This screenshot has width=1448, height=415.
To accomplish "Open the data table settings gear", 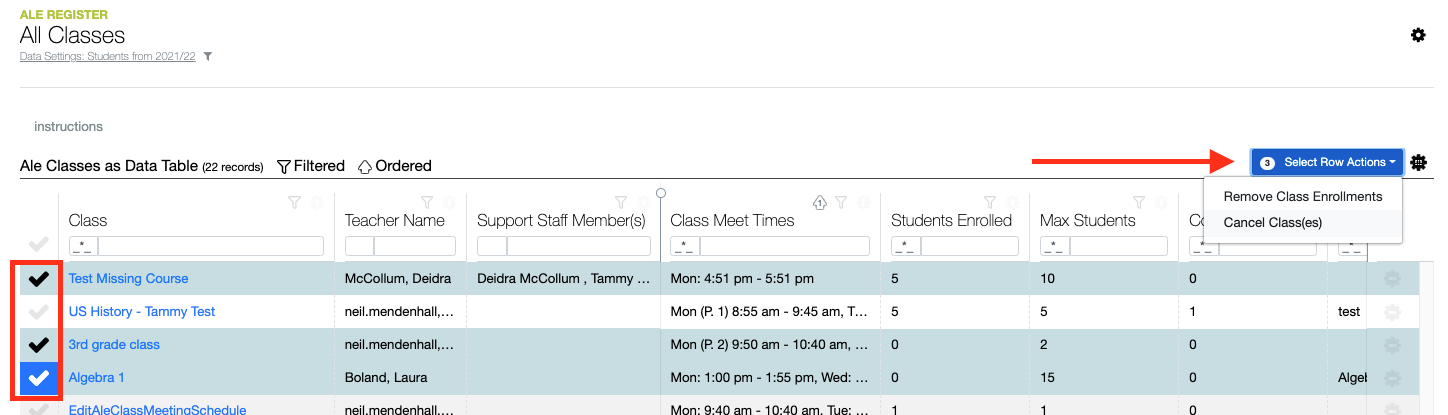I will (x=1418, y=162).
